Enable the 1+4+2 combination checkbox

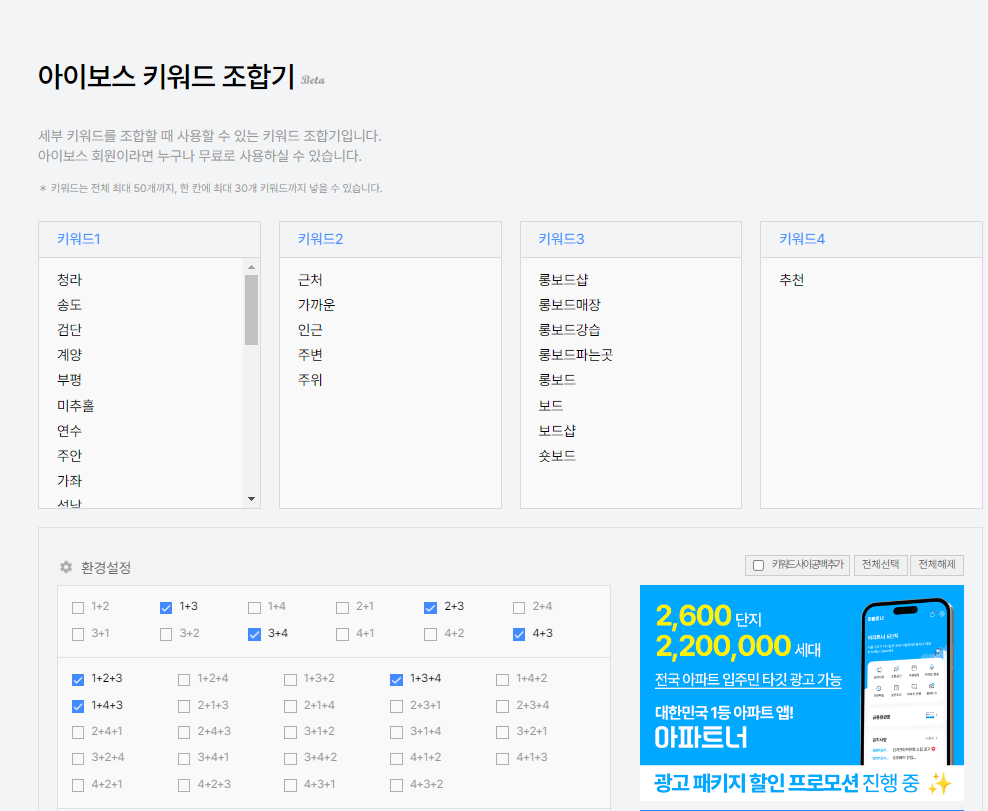coord(502,679)
